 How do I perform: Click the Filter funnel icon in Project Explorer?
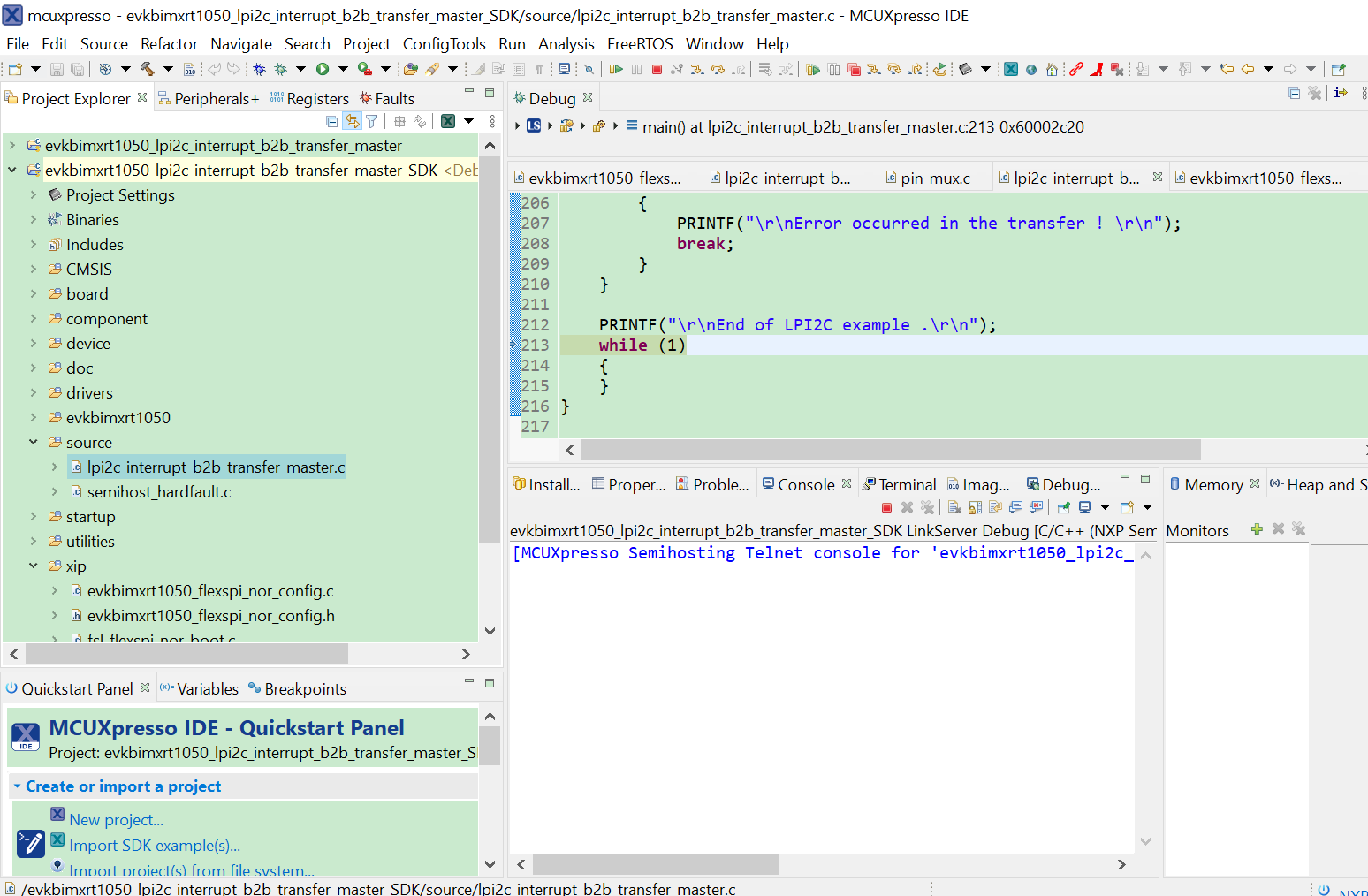pyautogui.click(x=372, y=121)
